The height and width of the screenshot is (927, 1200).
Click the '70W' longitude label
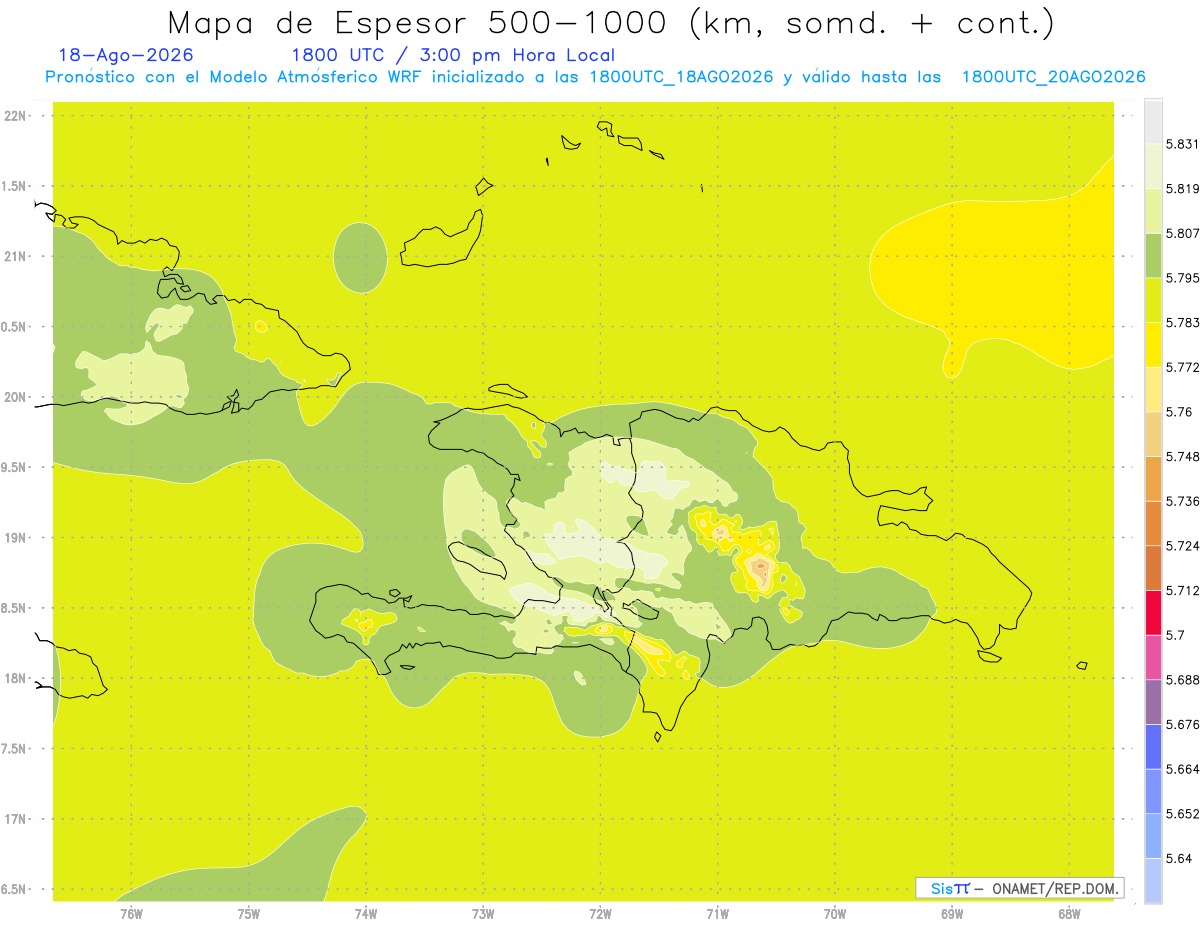835,913
